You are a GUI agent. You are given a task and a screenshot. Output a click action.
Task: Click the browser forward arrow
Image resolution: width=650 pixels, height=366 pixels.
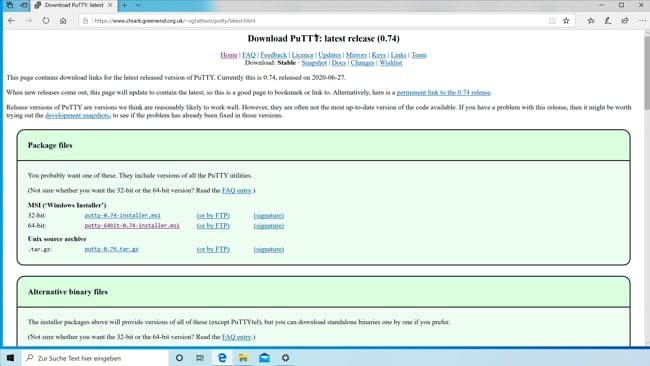(28, 21)
